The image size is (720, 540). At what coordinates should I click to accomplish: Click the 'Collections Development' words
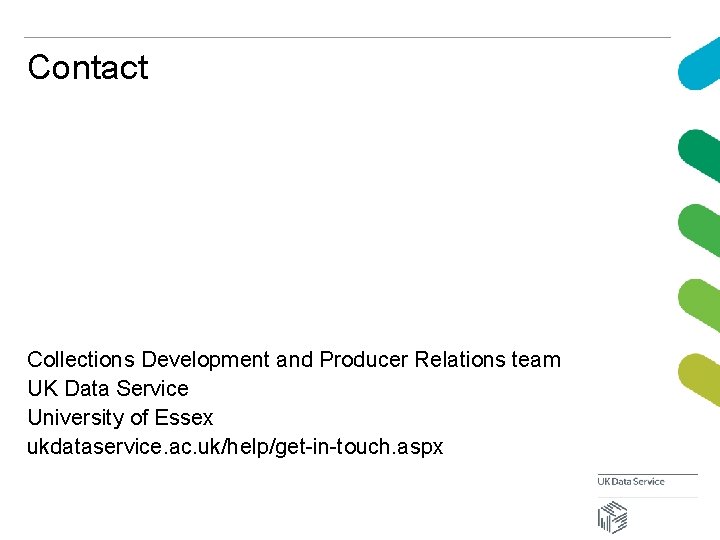click(148, 359)
